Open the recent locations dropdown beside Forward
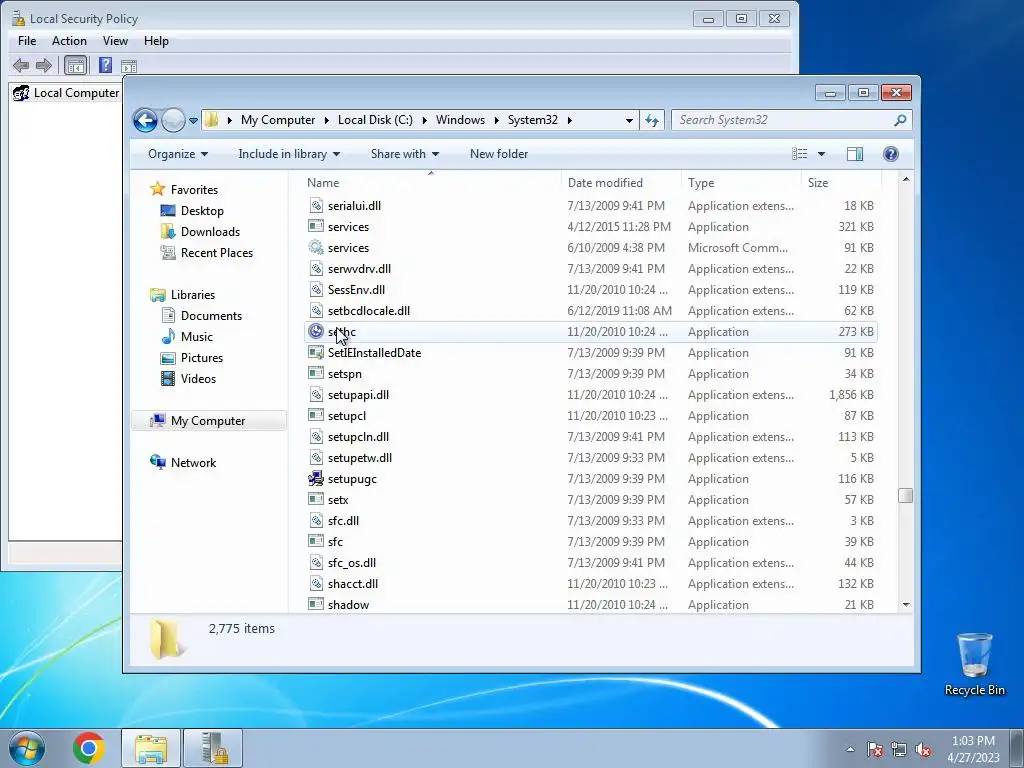 193,121
